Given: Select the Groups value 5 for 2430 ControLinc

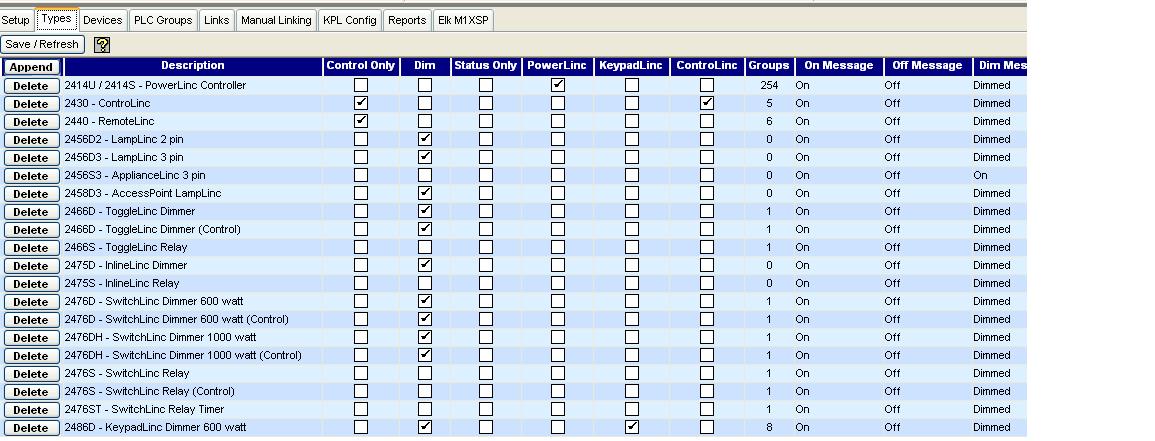Looking at the screenshot, I should [x=769, y=103].
